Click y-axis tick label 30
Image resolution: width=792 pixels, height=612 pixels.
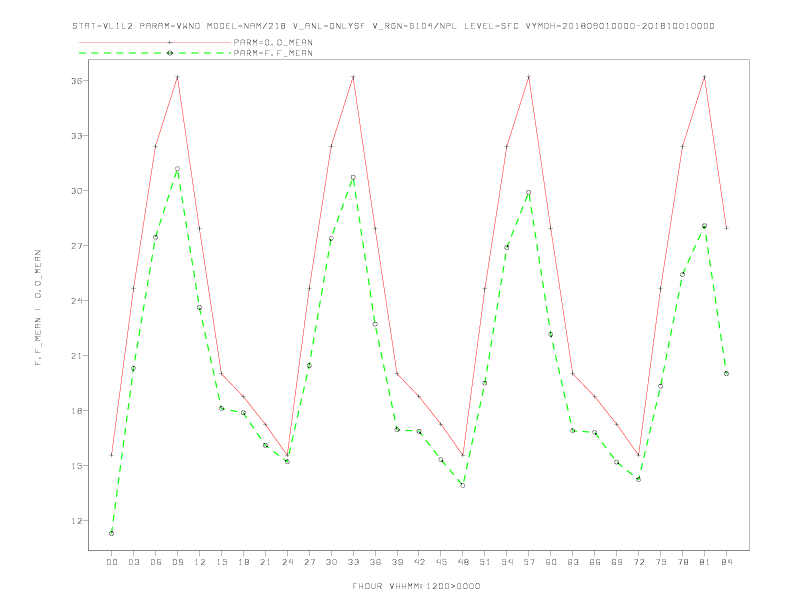(x=76, y=191)
